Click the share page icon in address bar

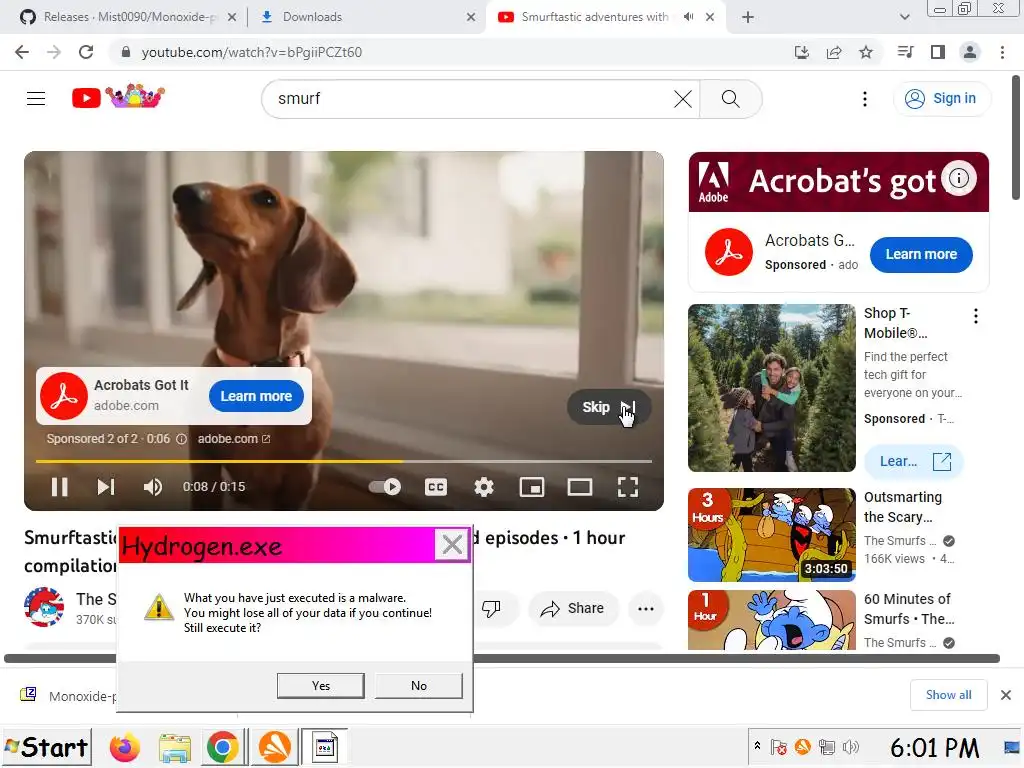834,52
